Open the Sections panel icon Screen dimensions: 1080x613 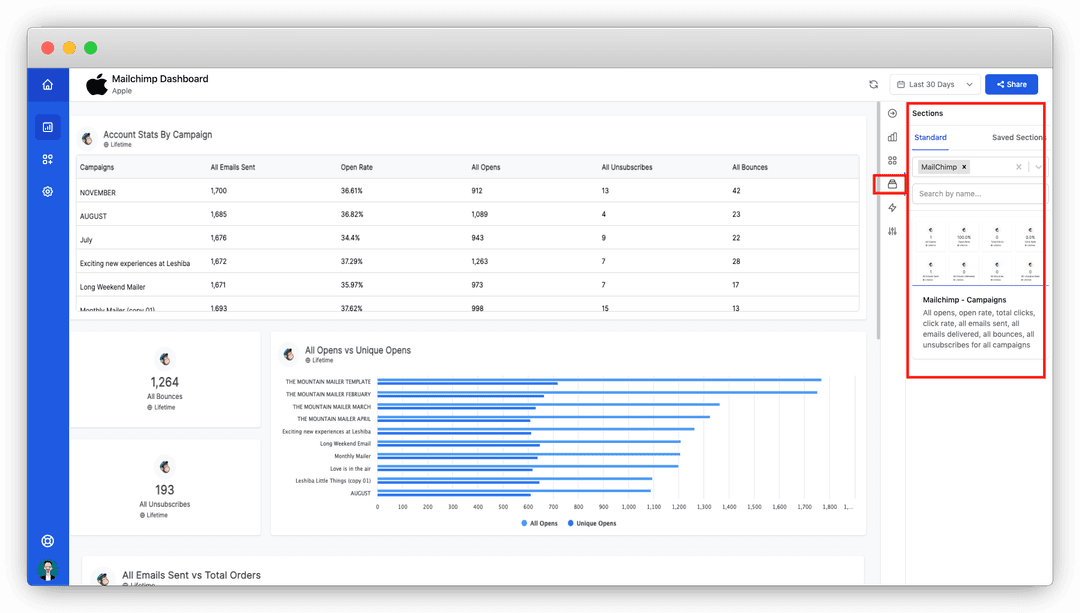pyautogui.click(x=893, y=184)
